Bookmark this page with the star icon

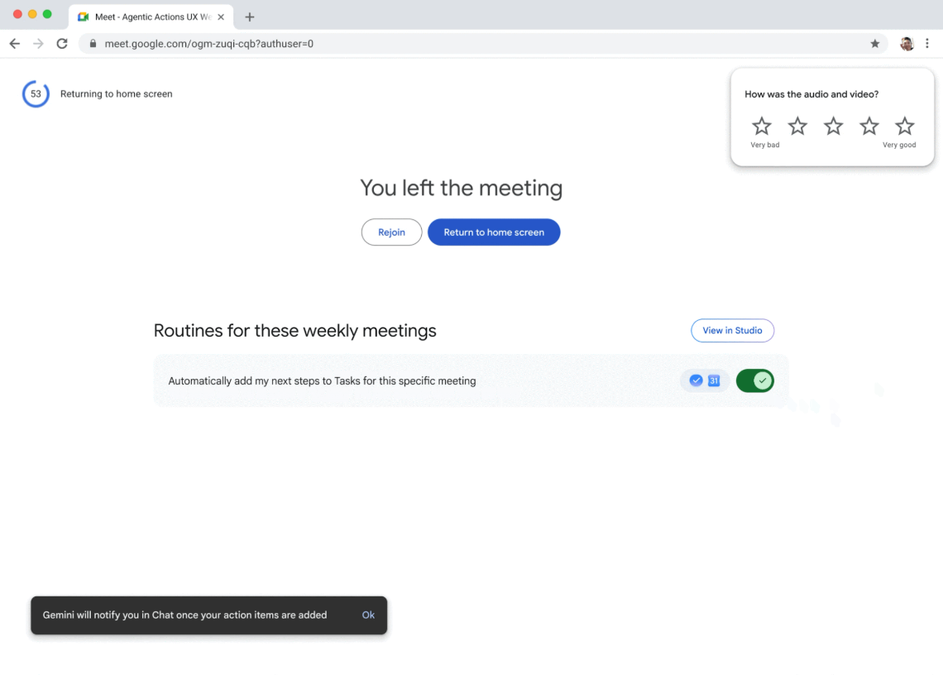[x=874, y=43]
